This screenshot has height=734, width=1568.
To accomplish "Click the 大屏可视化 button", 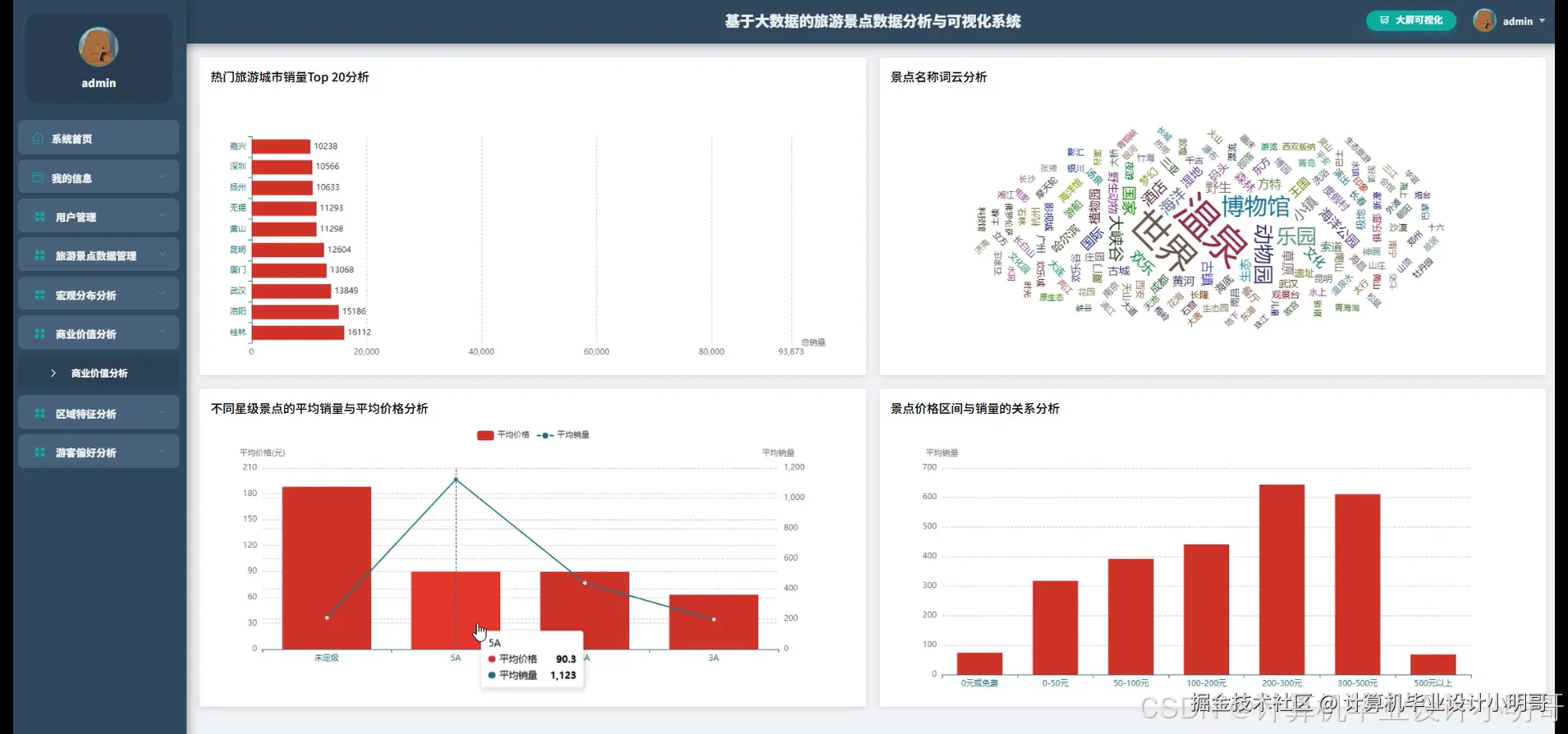I will coord(1411,21).
